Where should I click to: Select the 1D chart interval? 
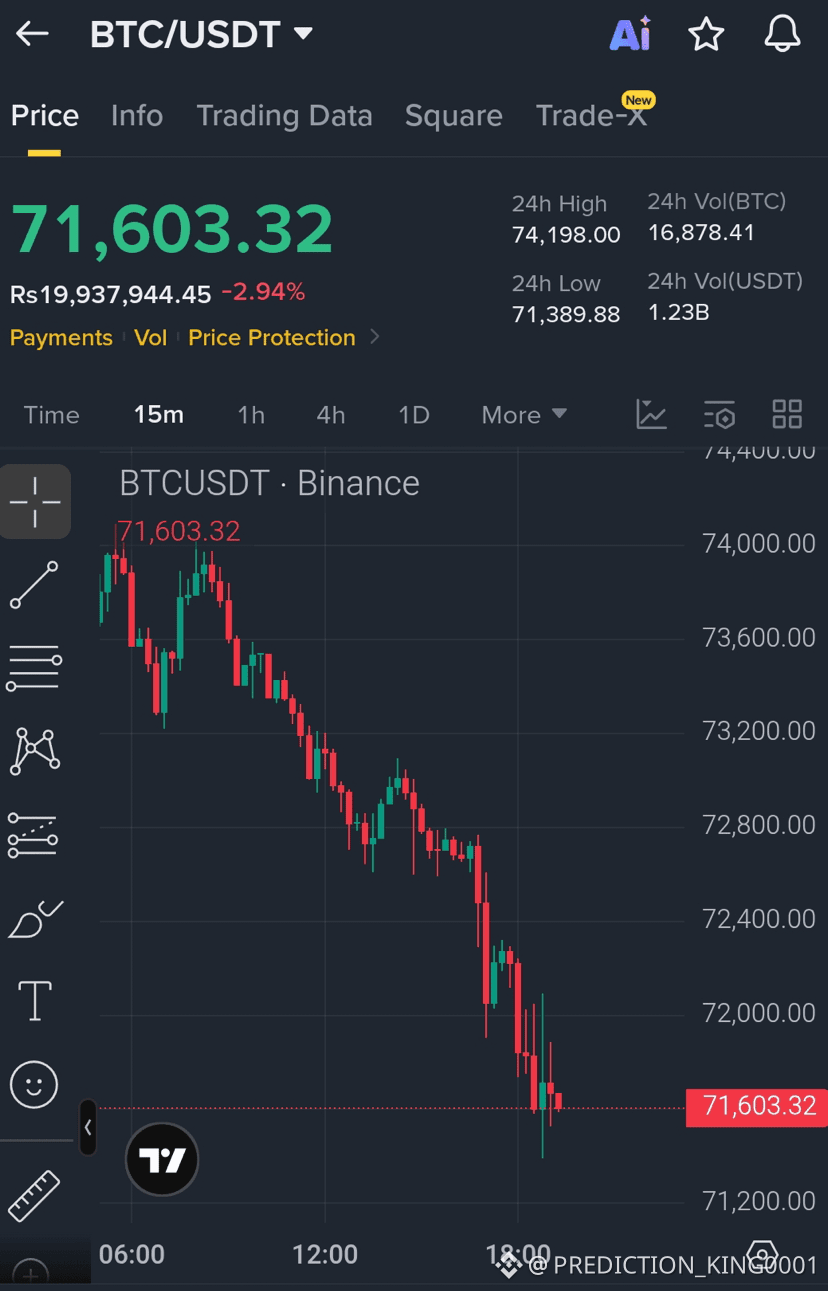click(x=414, y=415)
